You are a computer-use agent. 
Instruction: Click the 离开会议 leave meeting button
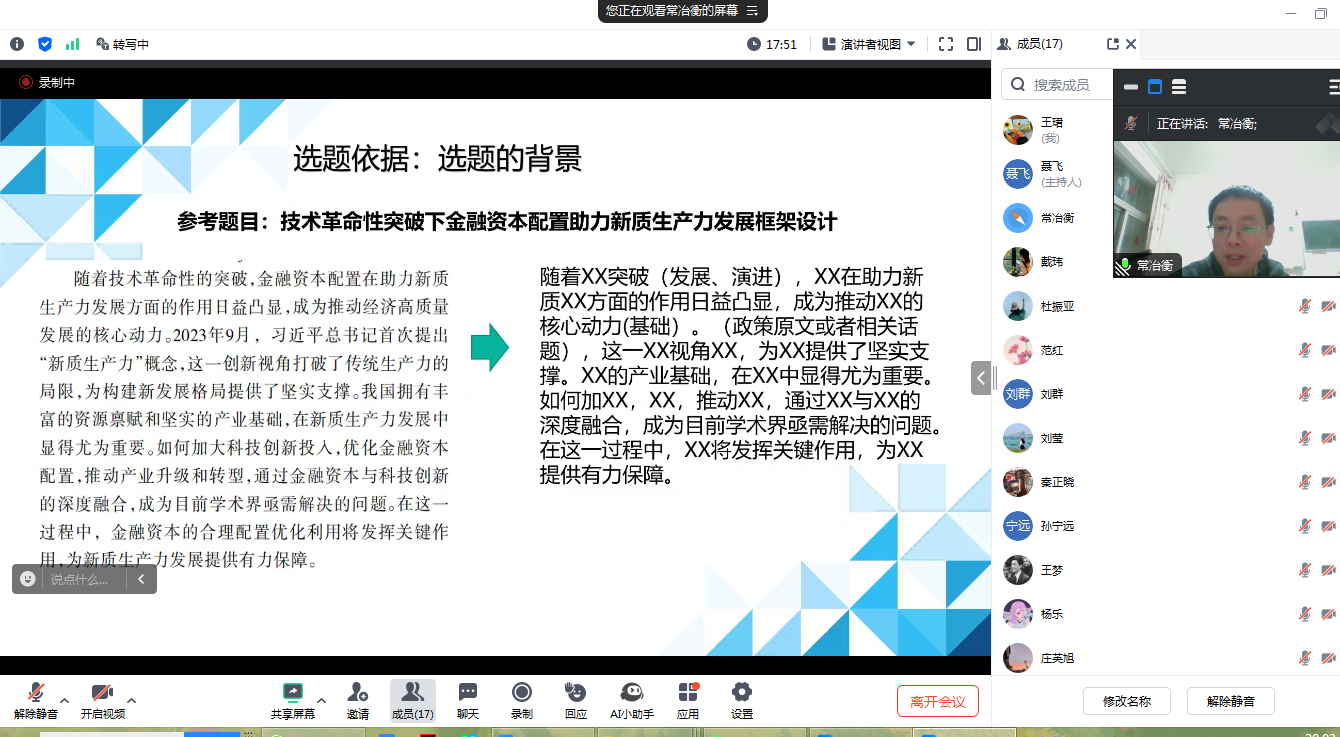coord(937,701)
